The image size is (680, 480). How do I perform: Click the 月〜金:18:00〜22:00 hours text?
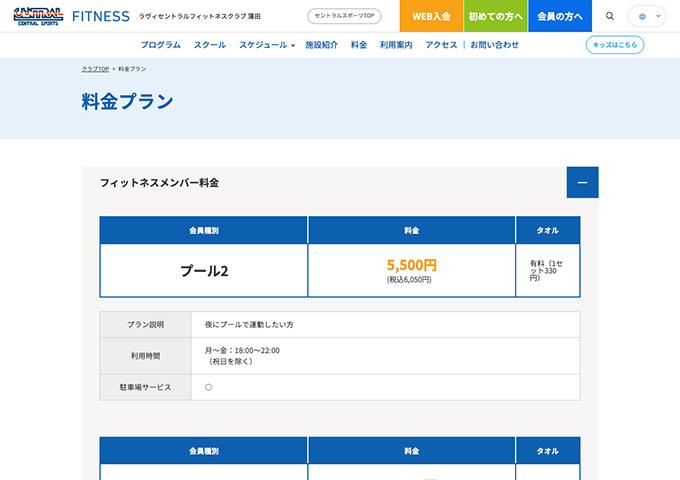tap(242, 350)
